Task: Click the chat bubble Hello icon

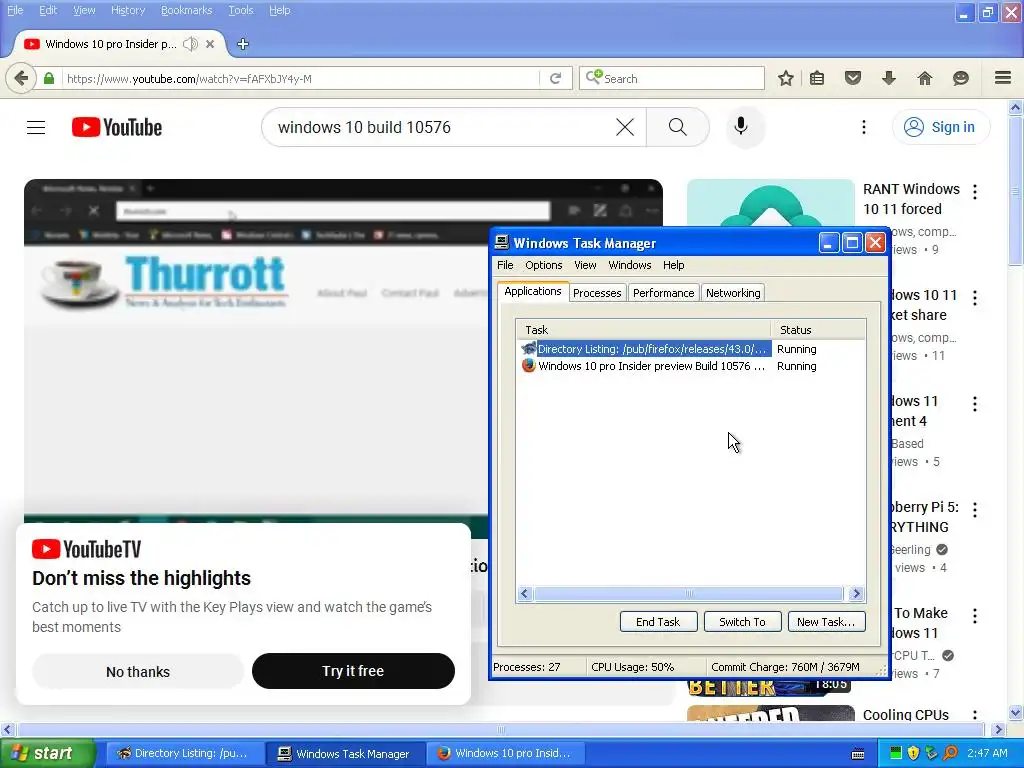Action: (961, 78)
